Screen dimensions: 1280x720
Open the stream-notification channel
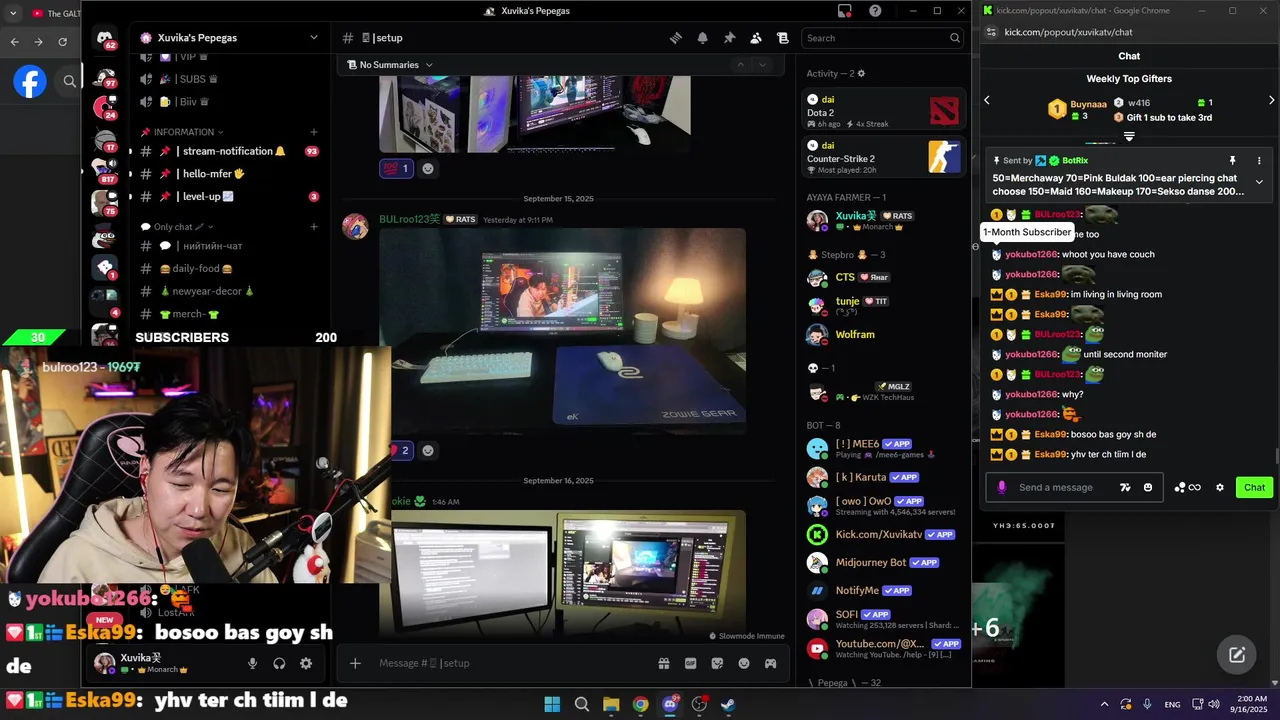click(228, 151)
